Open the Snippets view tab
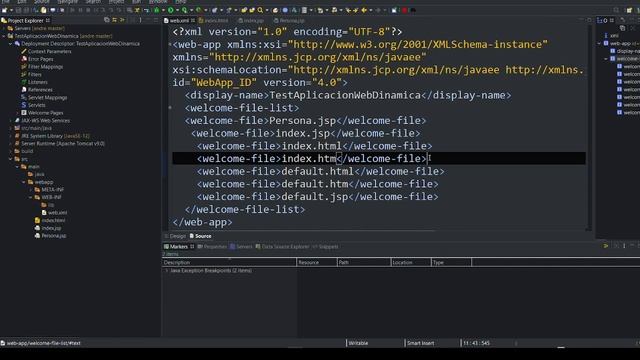The width and height of the screenshot is (640, 360). pyautogui.click(x=325, y=247)
